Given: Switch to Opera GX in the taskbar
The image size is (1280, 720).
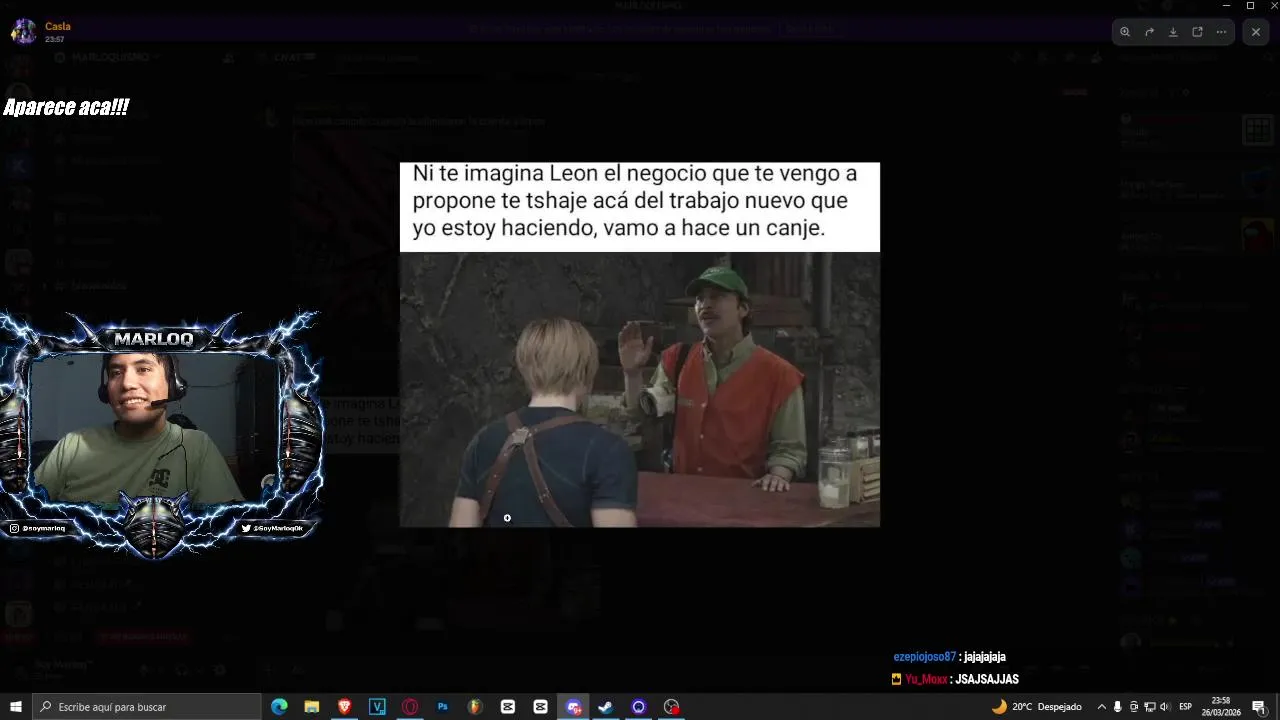Looking at the screenshot, I should point(410,707).
